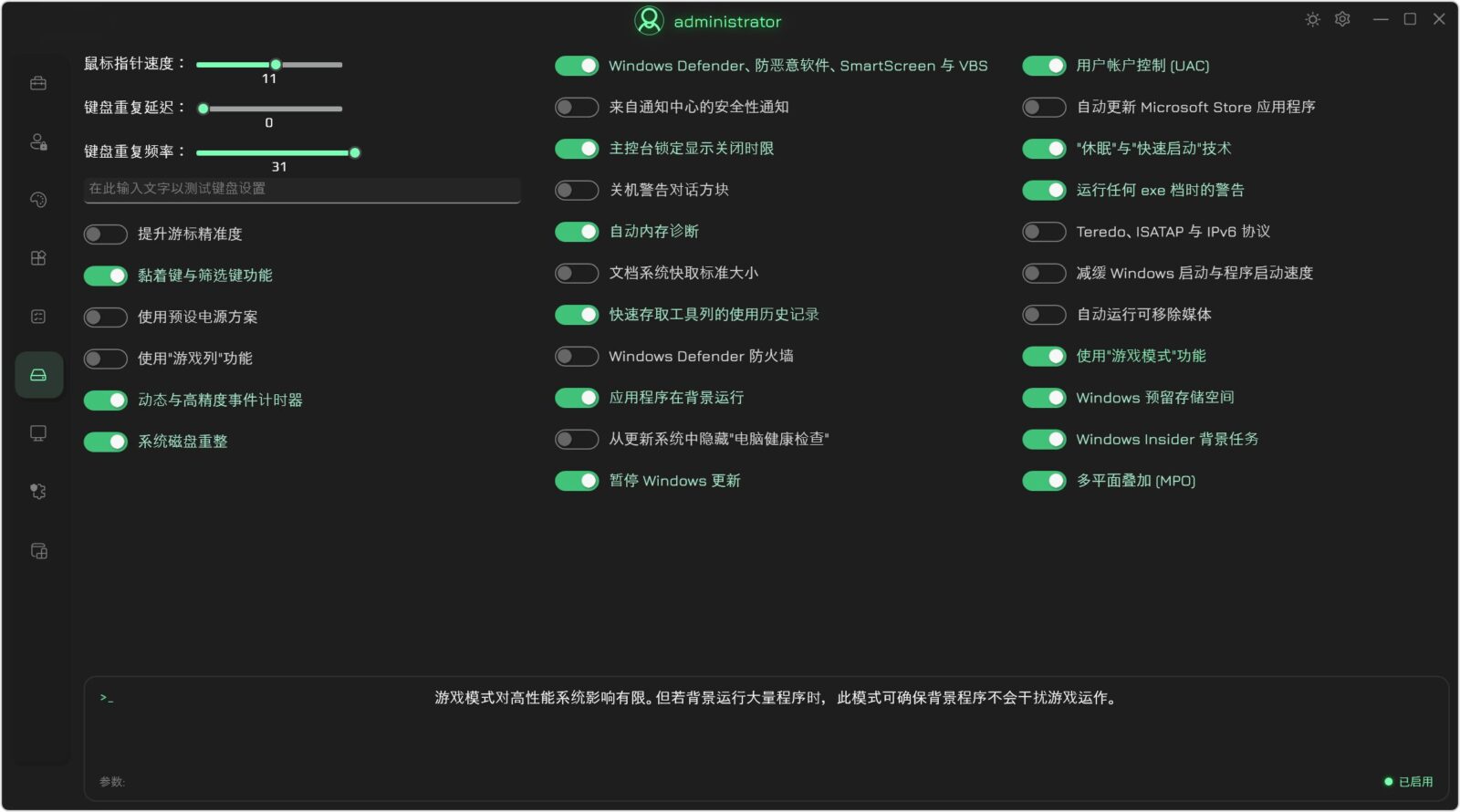The width and height of the screenshot is (1460, 812).
Task: Turn off 黏着键与筛选键功能 switch
Action: point(105,276)
